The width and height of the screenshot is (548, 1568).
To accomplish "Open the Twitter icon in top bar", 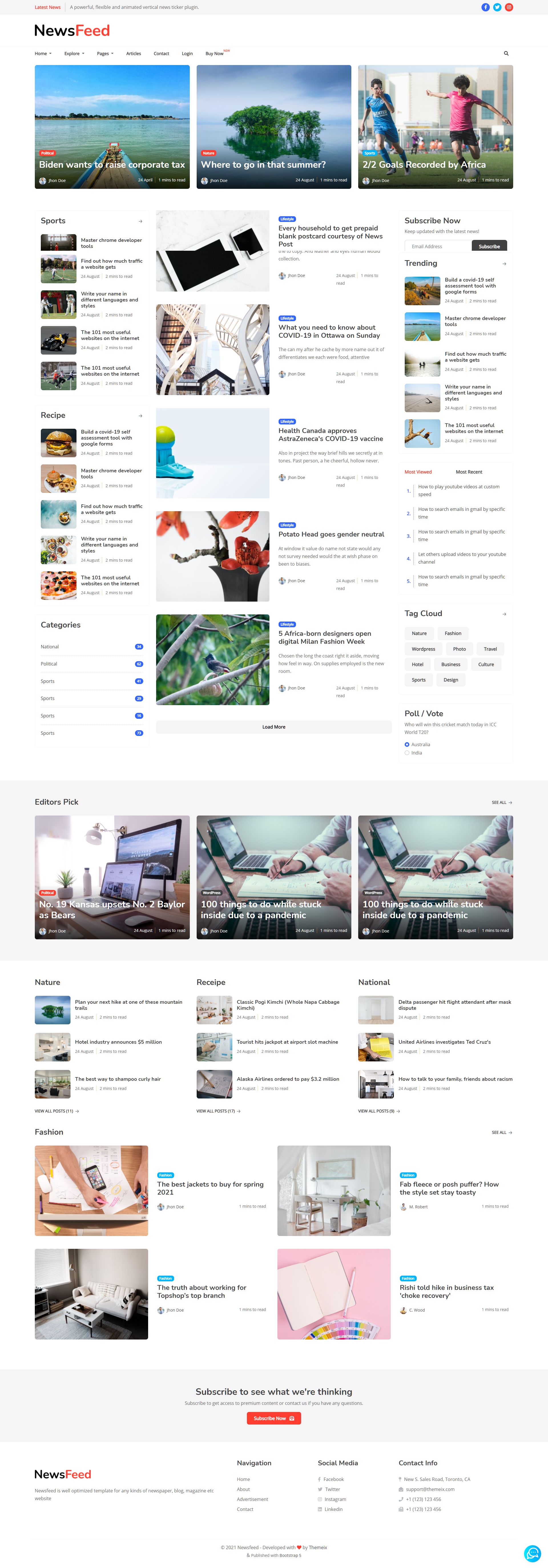I will 497,7.
